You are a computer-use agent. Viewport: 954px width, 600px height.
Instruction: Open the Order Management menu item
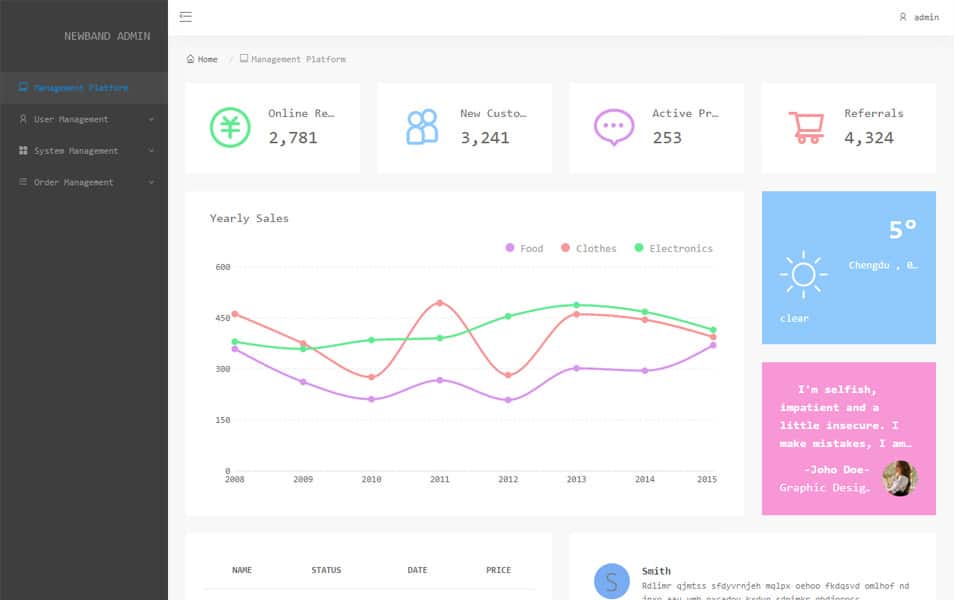pyautogui.click(x=73, y=183)
